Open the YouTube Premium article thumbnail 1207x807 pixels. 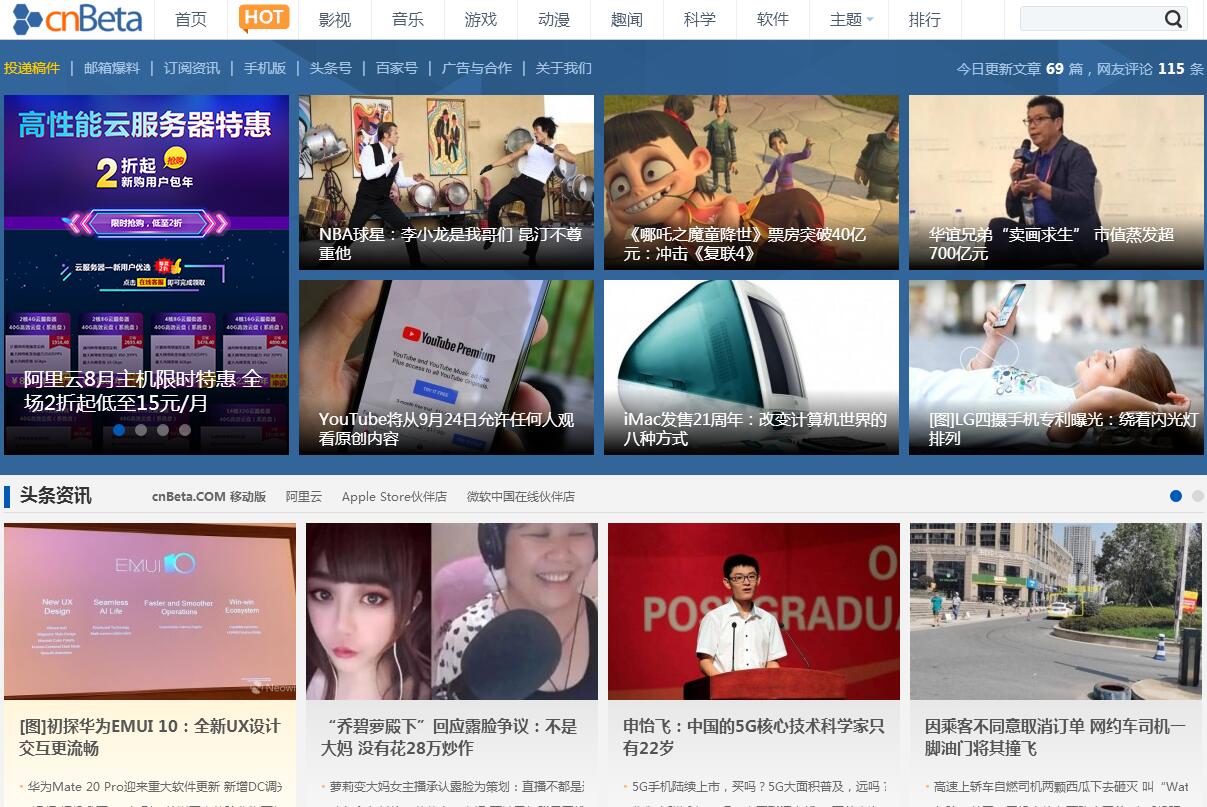pyautogui.click(x=446, y=367)
